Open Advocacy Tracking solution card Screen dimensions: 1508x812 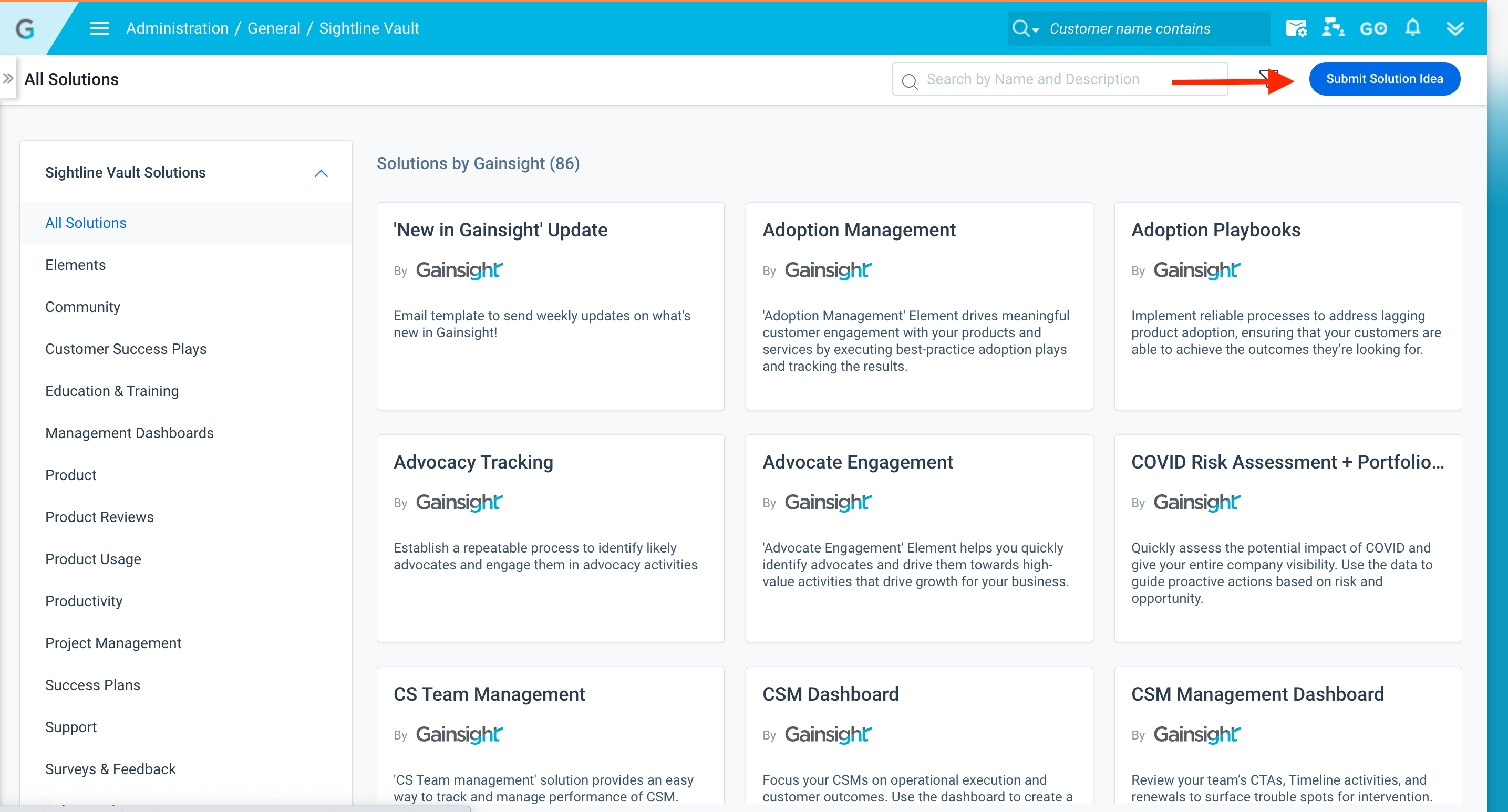pos(550,538)
